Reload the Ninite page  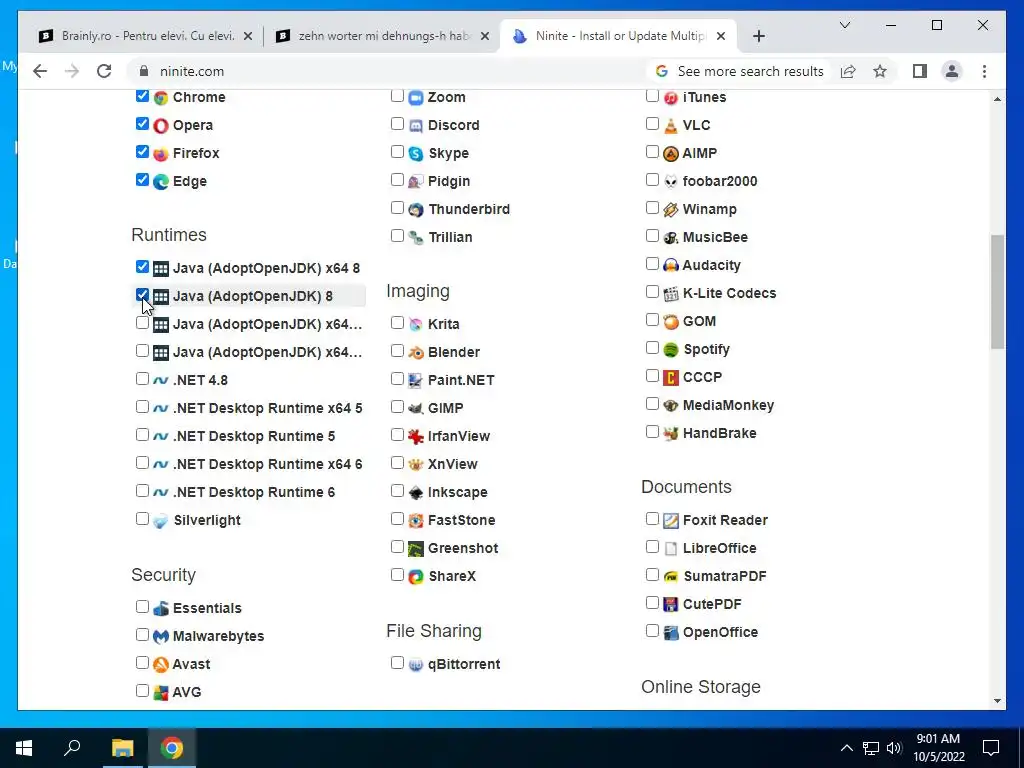click(104, 71)
